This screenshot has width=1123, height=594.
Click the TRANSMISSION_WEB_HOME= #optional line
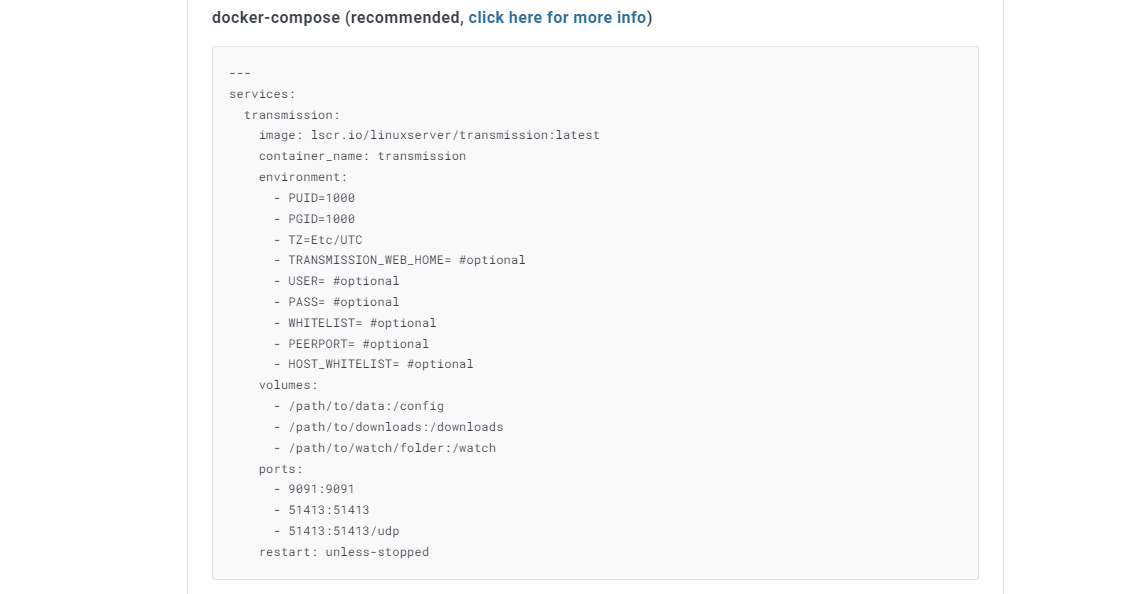406,260
